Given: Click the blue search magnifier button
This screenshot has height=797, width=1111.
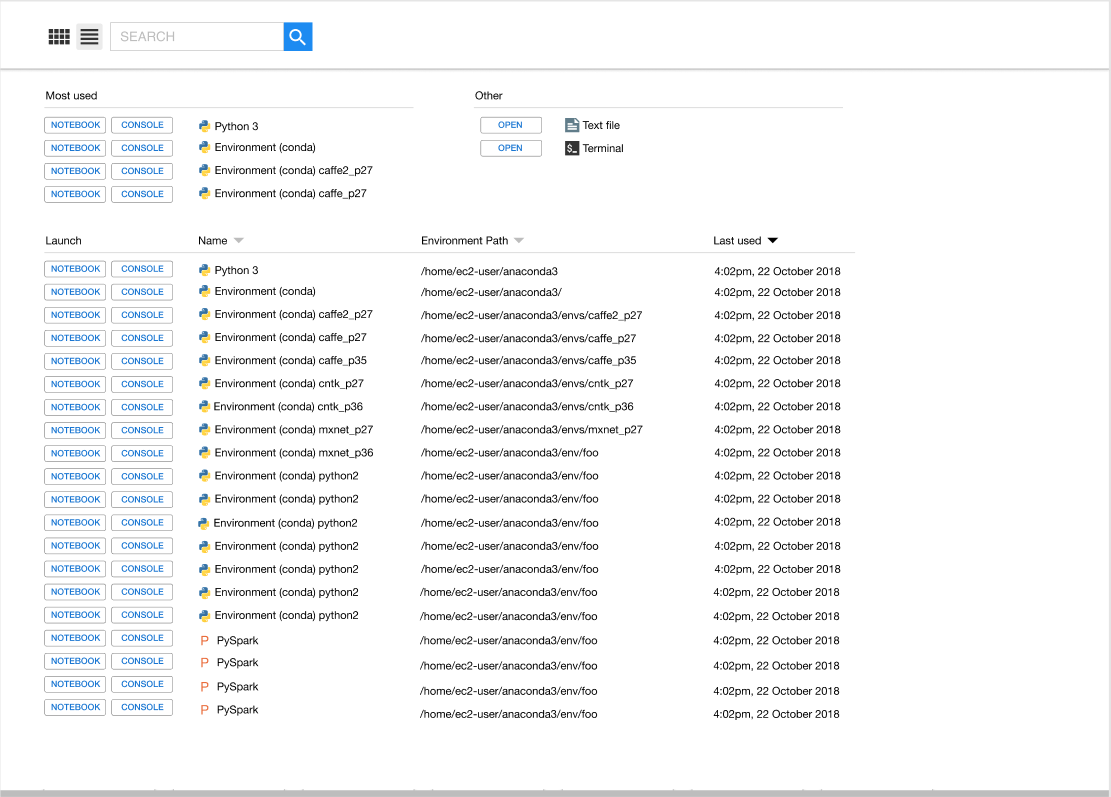Looking at the screenshot, I should pos(298,37).
